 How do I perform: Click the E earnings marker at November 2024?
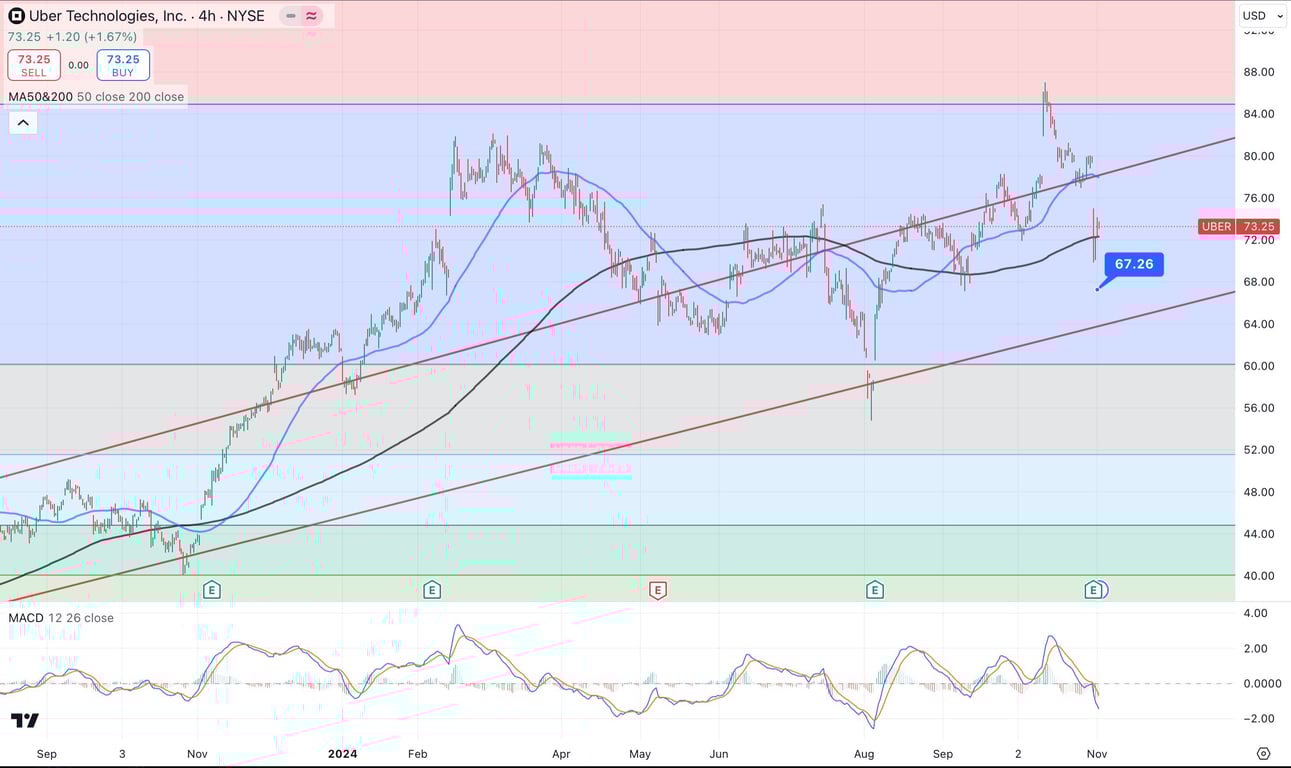tap(1093, 590)
